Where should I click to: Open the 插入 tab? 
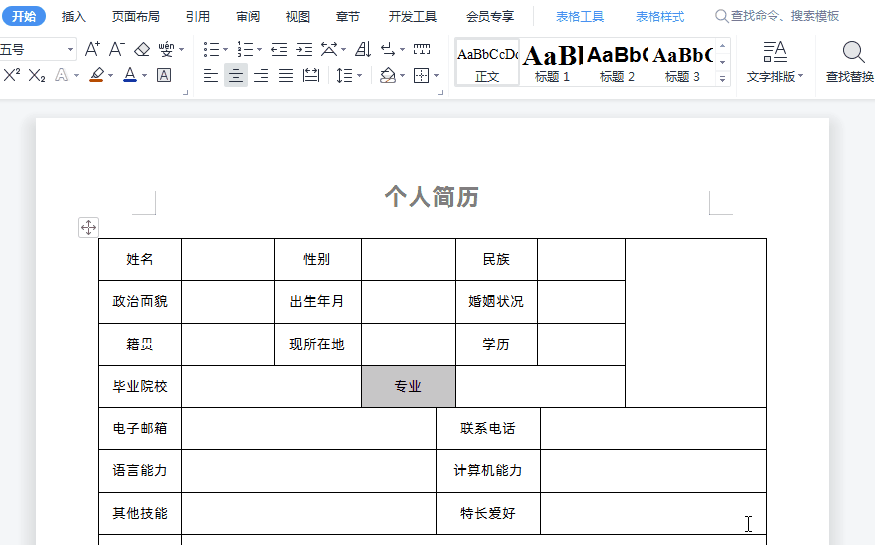[74, 17]
